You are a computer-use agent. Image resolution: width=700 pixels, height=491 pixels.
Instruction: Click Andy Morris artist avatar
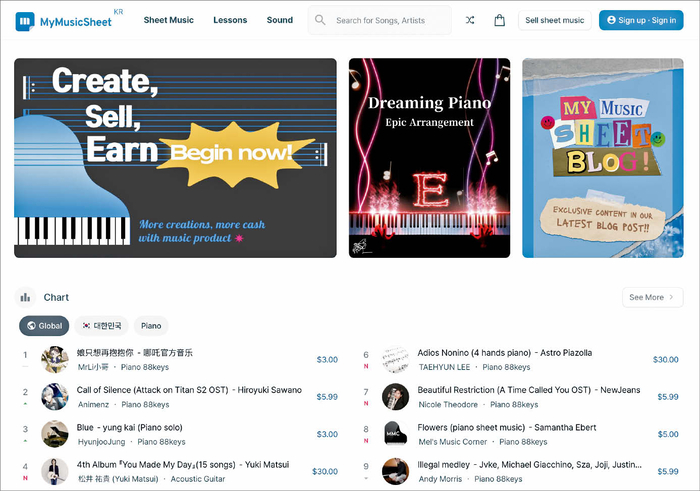coord(395,471)
